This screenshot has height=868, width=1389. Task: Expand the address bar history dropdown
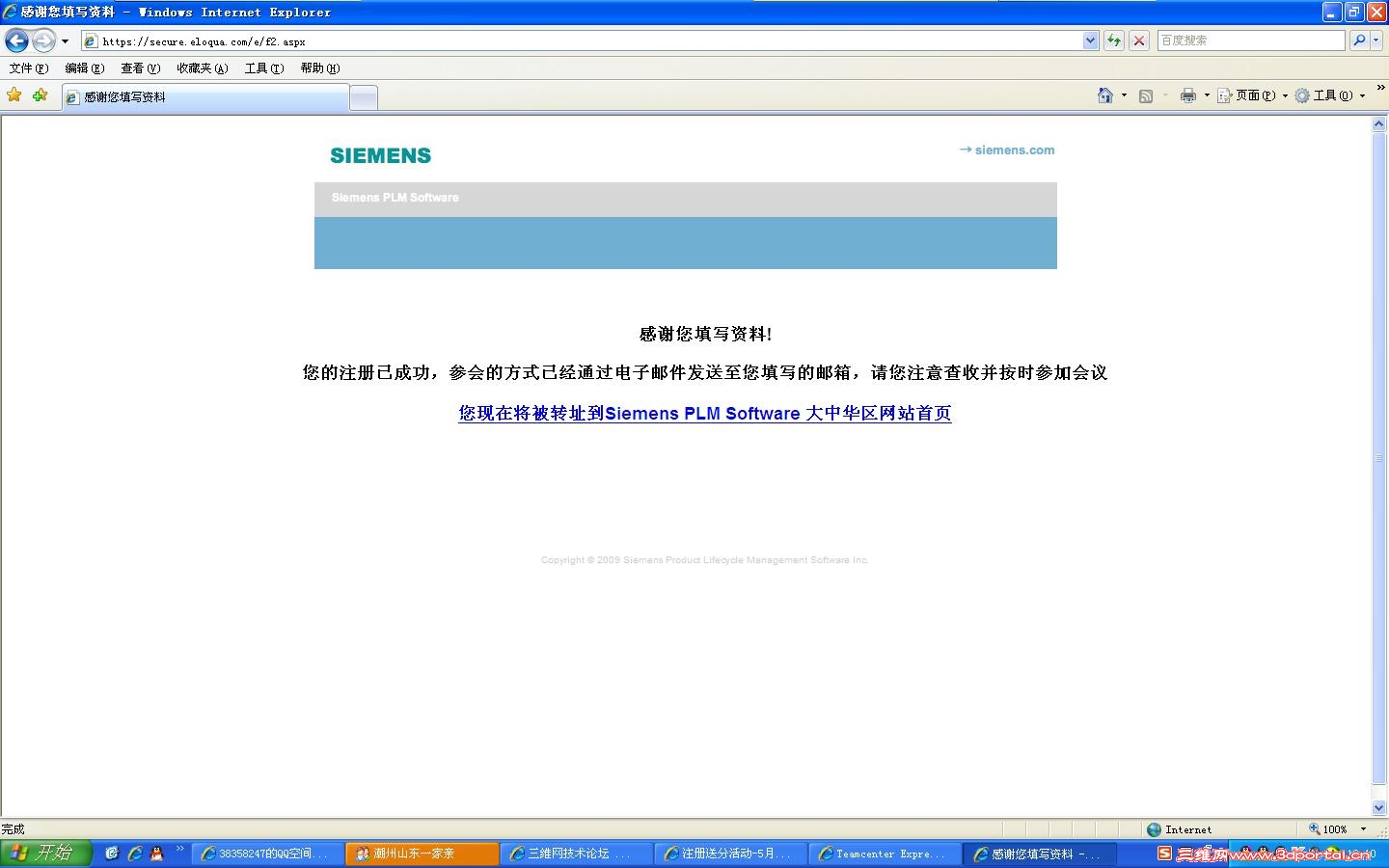(1090, 41)
